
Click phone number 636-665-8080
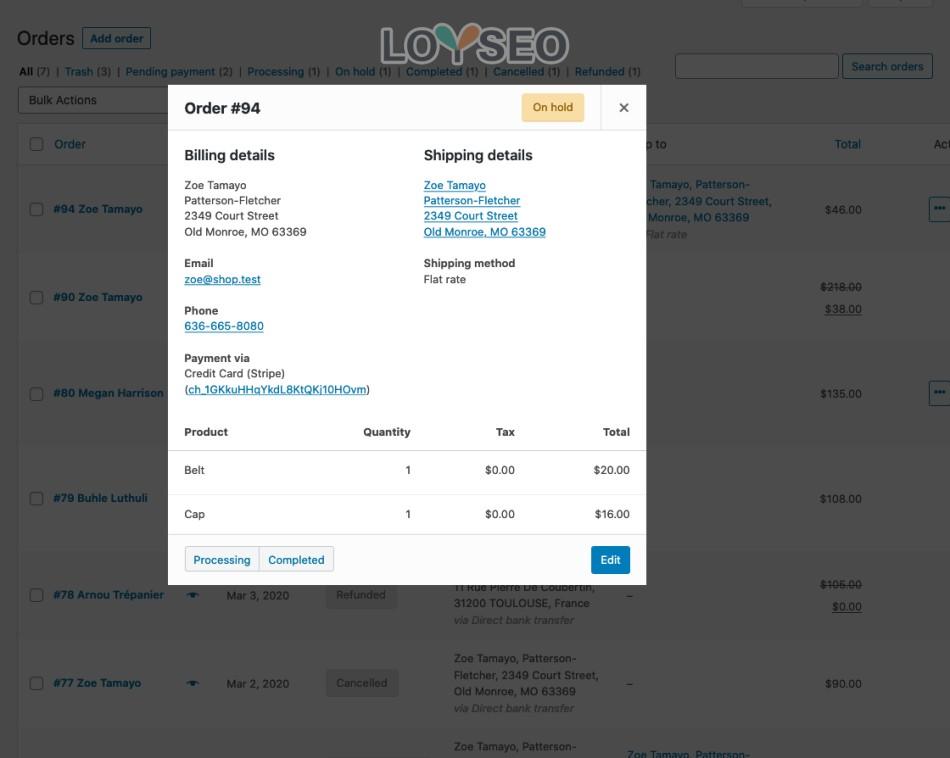tap(224, 326)
